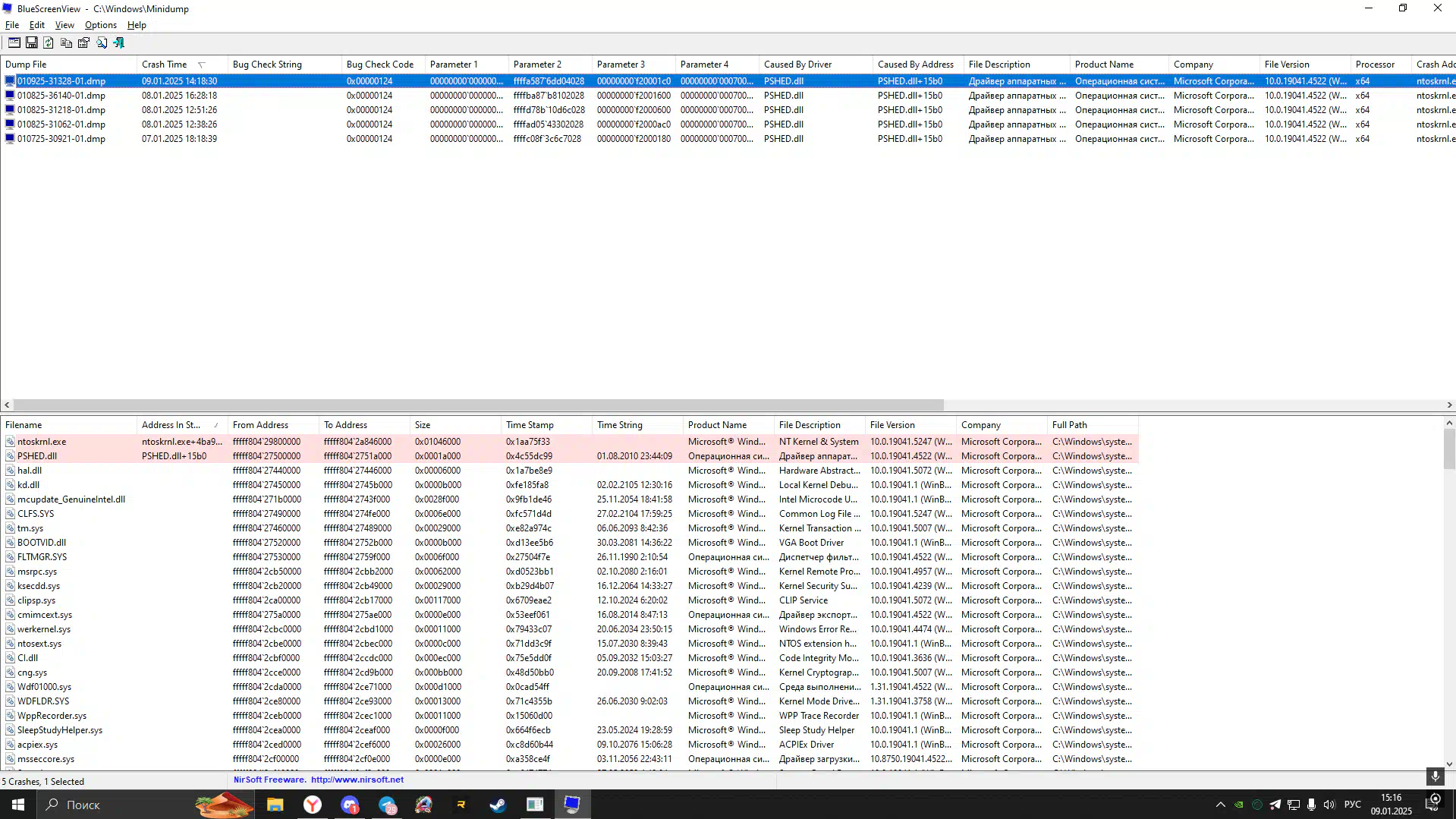1456x819 pixels.
Task: Click the taskbar Поиск search box
Action: pyautogui.click(x=144, y=805)
